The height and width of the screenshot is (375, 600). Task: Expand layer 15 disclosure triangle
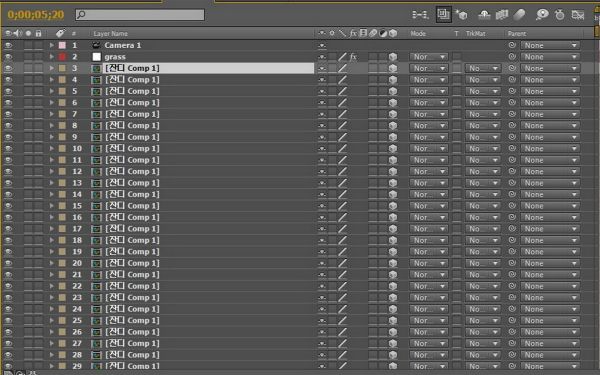point(52,206)
